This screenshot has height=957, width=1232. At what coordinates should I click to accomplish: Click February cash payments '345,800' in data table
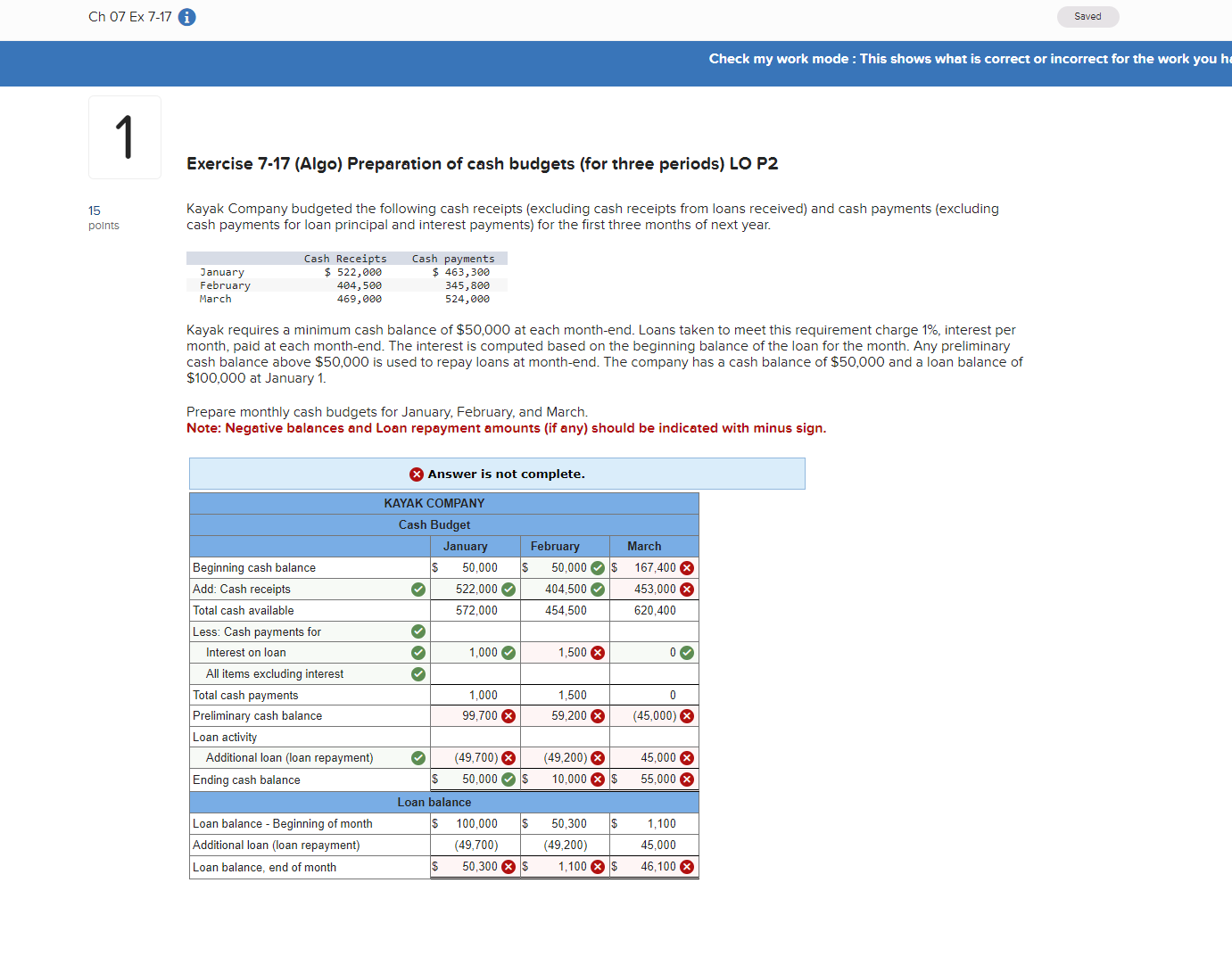point(467,286)
